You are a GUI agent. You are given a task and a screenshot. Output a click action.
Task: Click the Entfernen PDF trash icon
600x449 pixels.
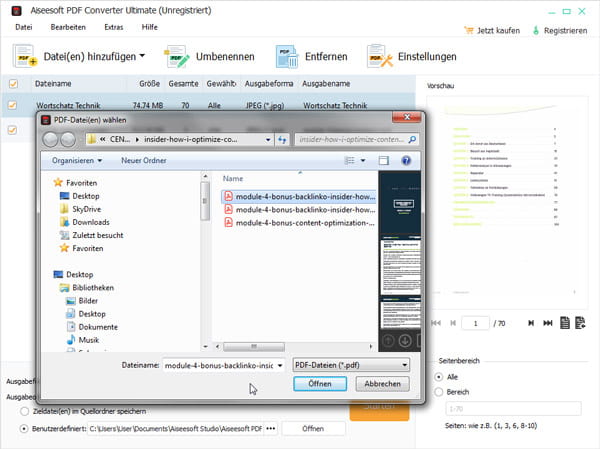[x=287, y=56]
